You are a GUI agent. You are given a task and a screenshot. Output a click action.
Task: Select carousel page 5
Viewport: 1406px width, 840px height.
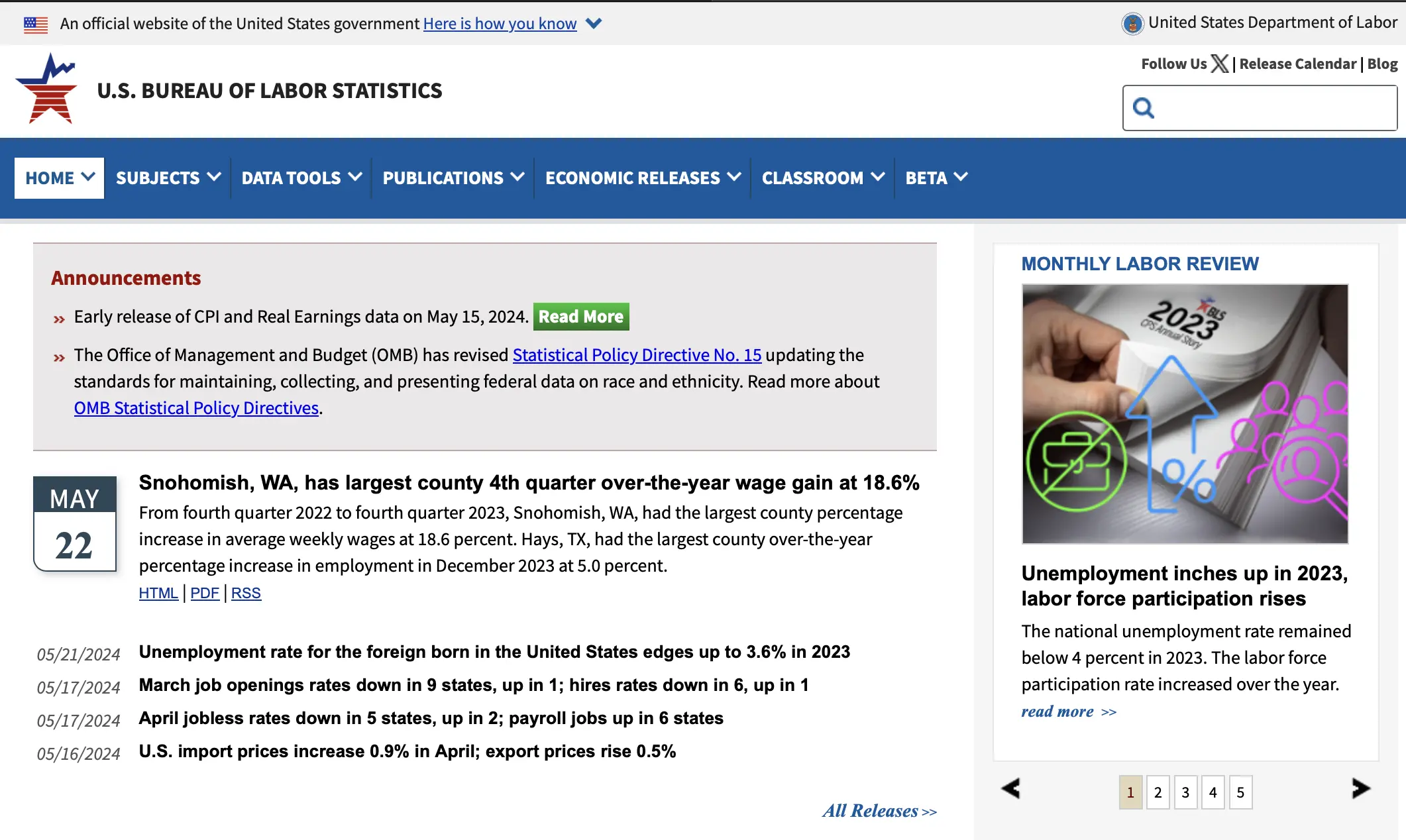1240,792
